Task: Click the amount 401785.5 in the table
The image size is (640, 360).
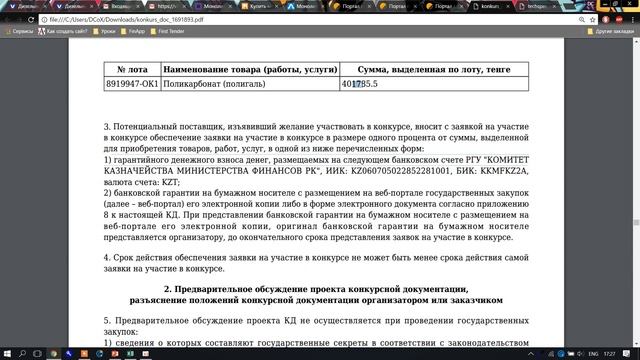Action: point(360,84)
